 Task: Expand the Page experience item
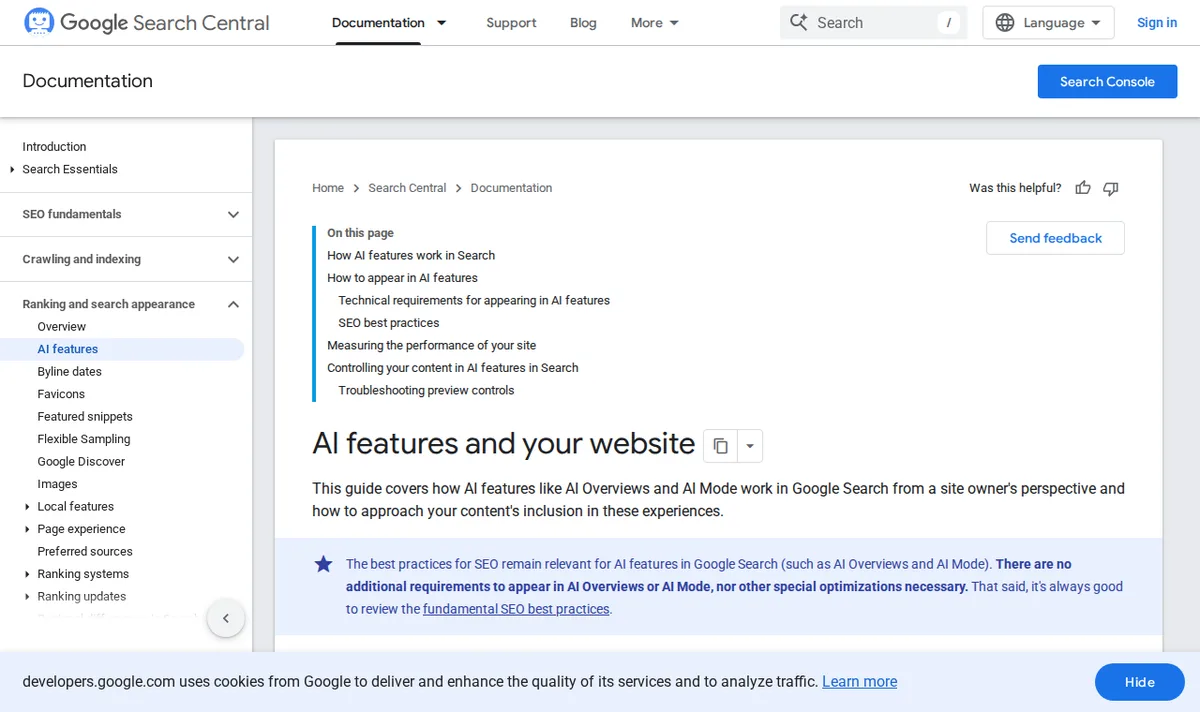[27, 529]
